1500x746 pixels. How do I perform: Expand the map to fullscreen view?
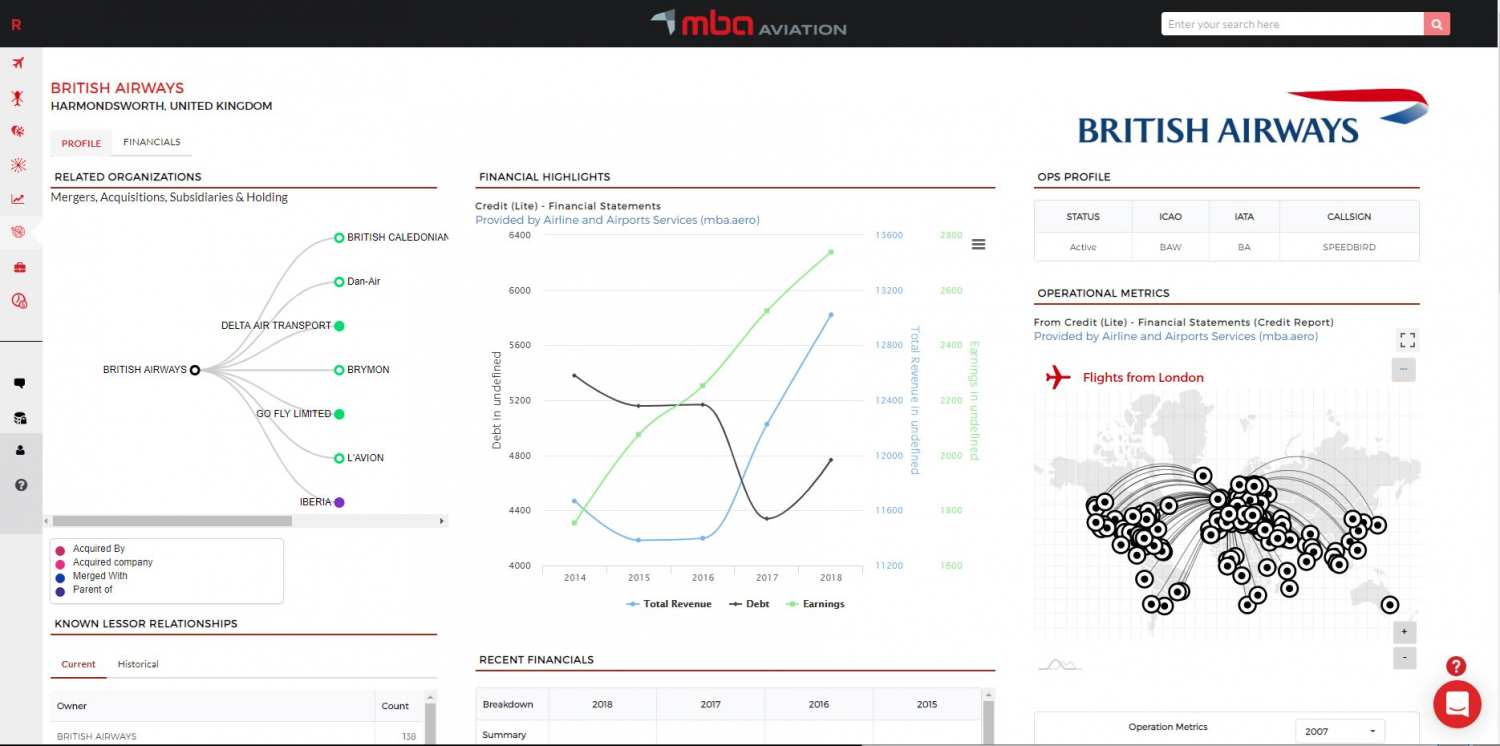point(1406,340)
